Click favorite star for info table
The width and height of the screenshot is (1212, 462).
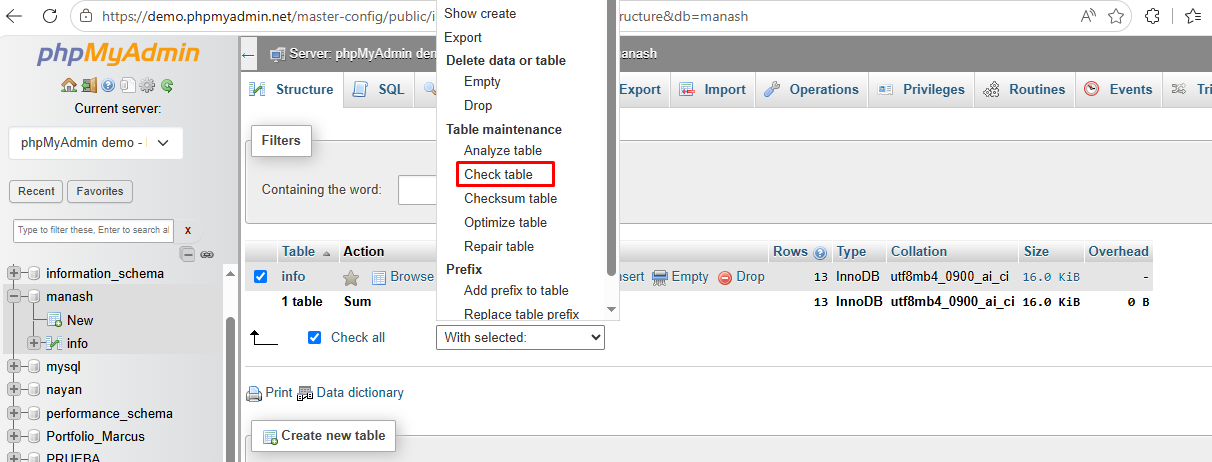tap(351, 277)
